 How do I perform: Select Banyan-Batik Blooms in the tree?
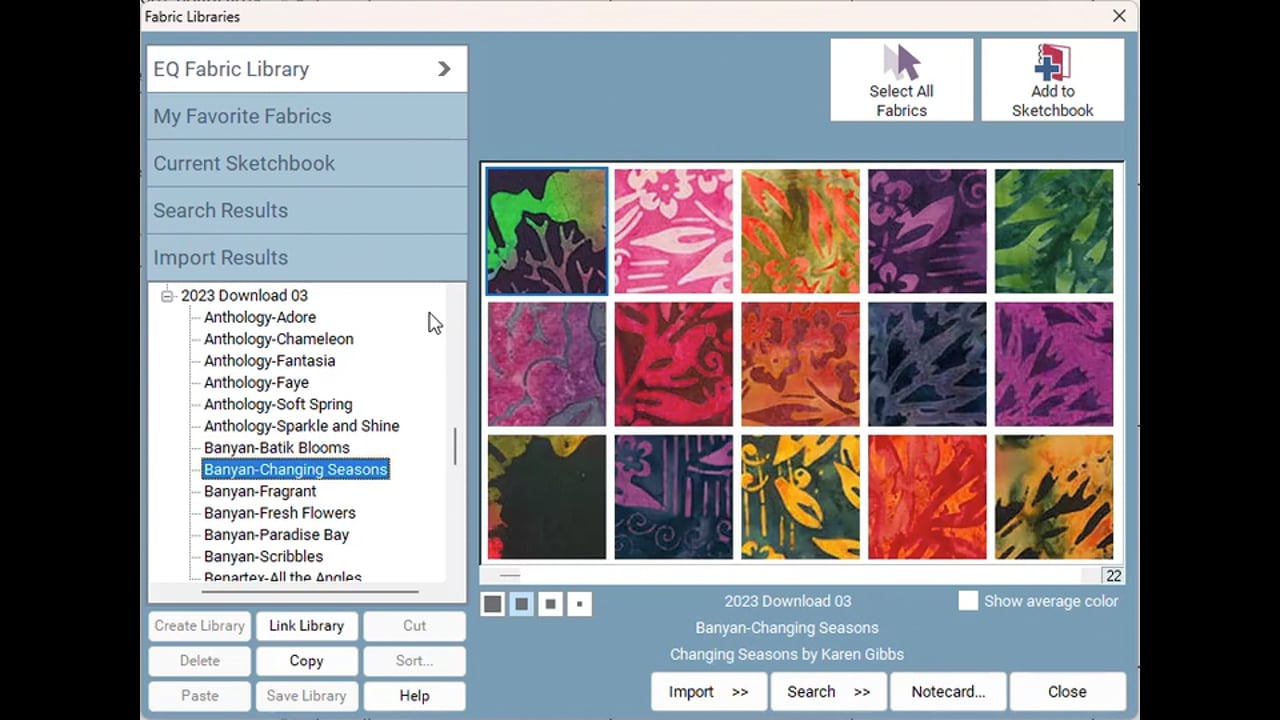coord(276,448)
